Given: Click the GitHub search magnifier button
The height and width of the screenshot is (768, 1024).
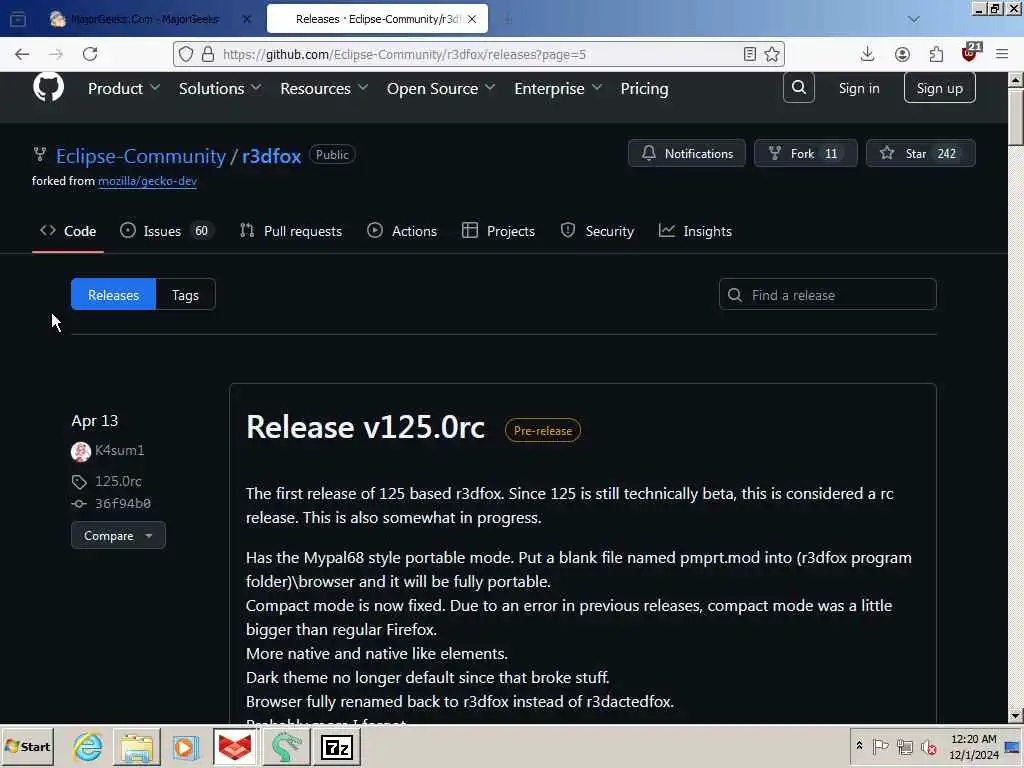Looking at the screenshot, I should point(798,88).
